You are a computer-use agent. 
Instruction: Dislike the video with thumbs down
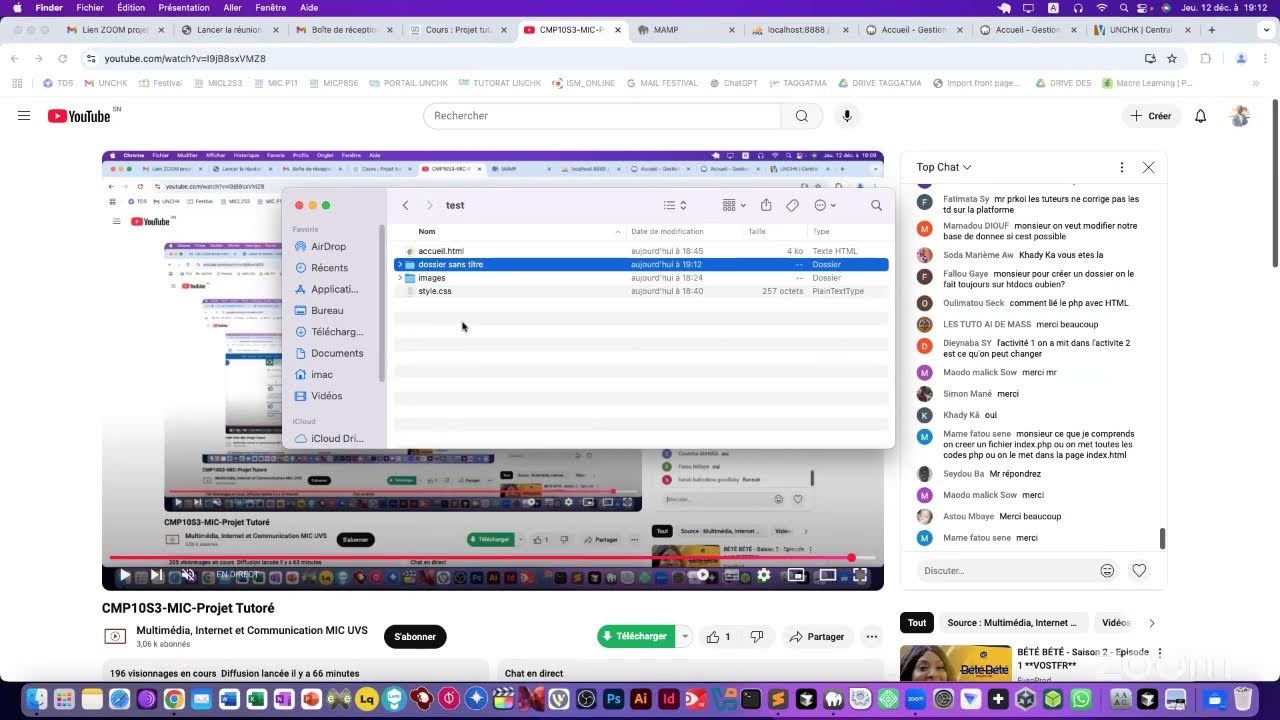click(757, 637)
